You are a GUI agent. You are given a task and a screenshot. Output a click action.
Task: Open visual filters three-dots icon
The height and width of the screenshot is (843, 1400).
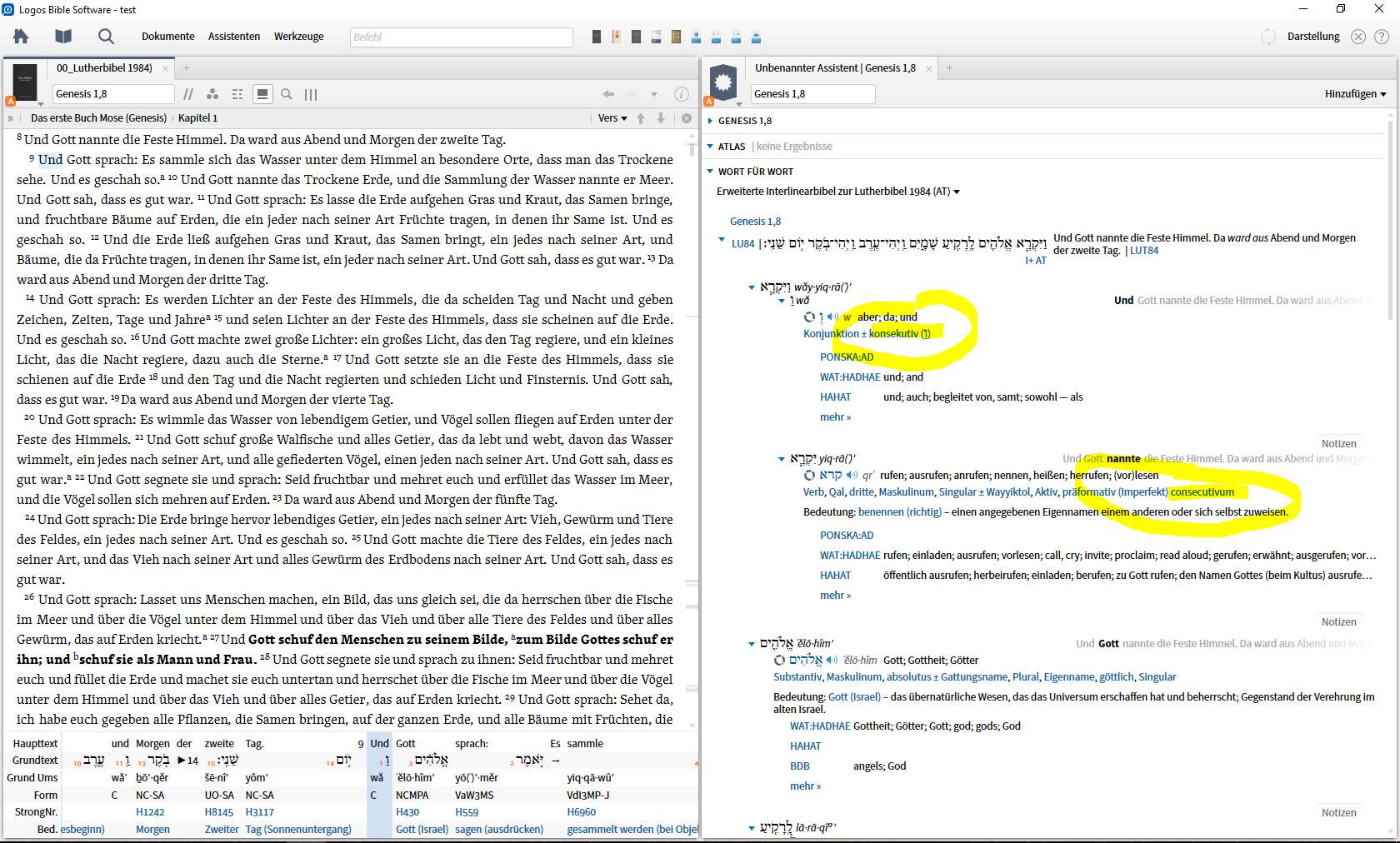pyautogui.click(x=212, y=94)
